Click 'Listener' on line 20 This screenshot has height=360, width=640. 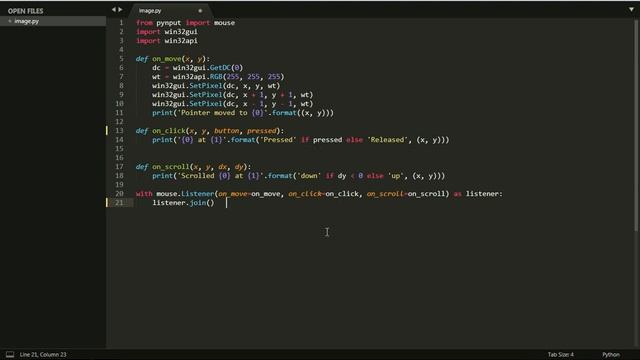[x=198, y=193]
